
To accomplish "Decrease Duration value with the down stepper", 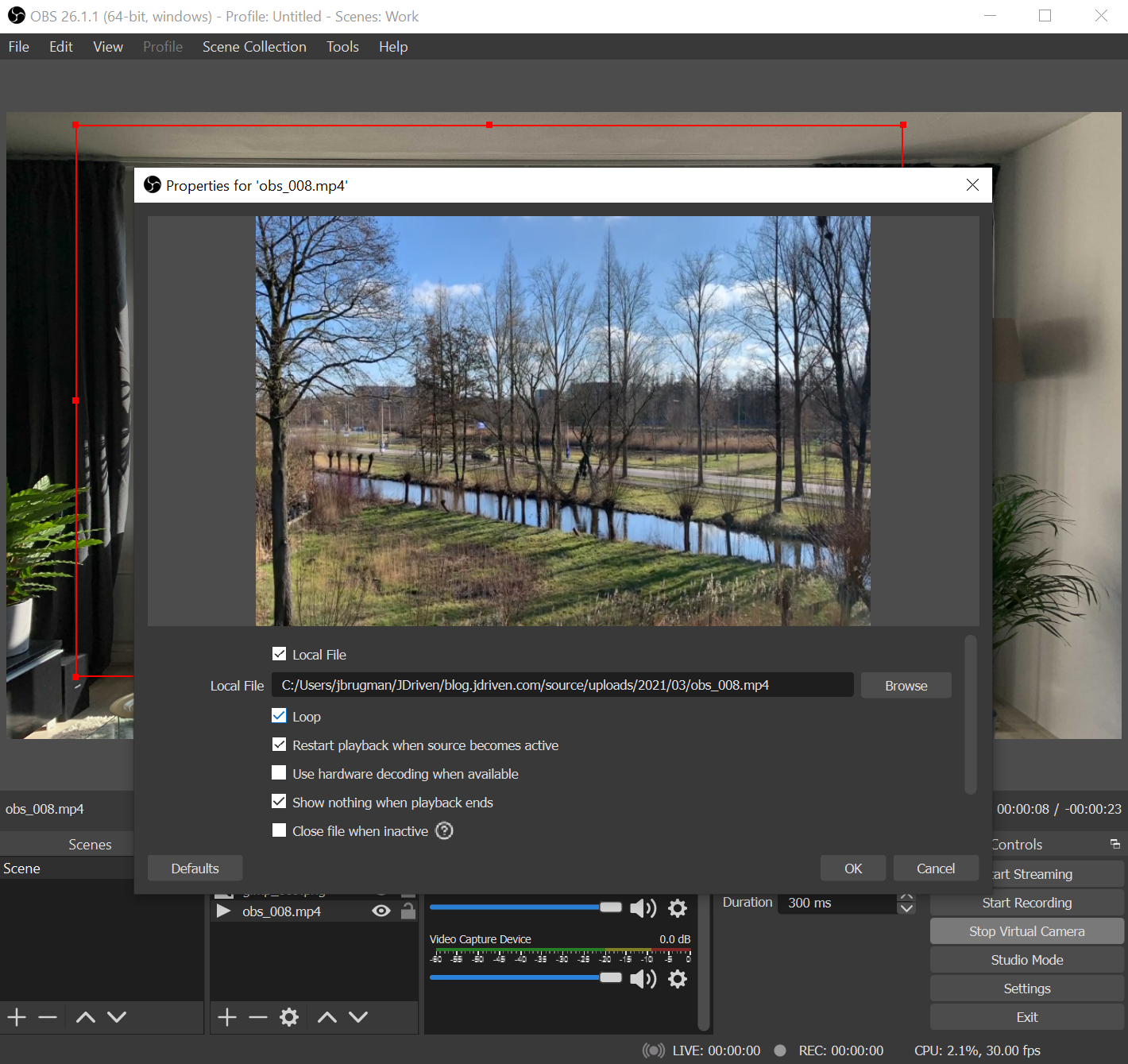I will pyautogui.click(x=906, y=909).
